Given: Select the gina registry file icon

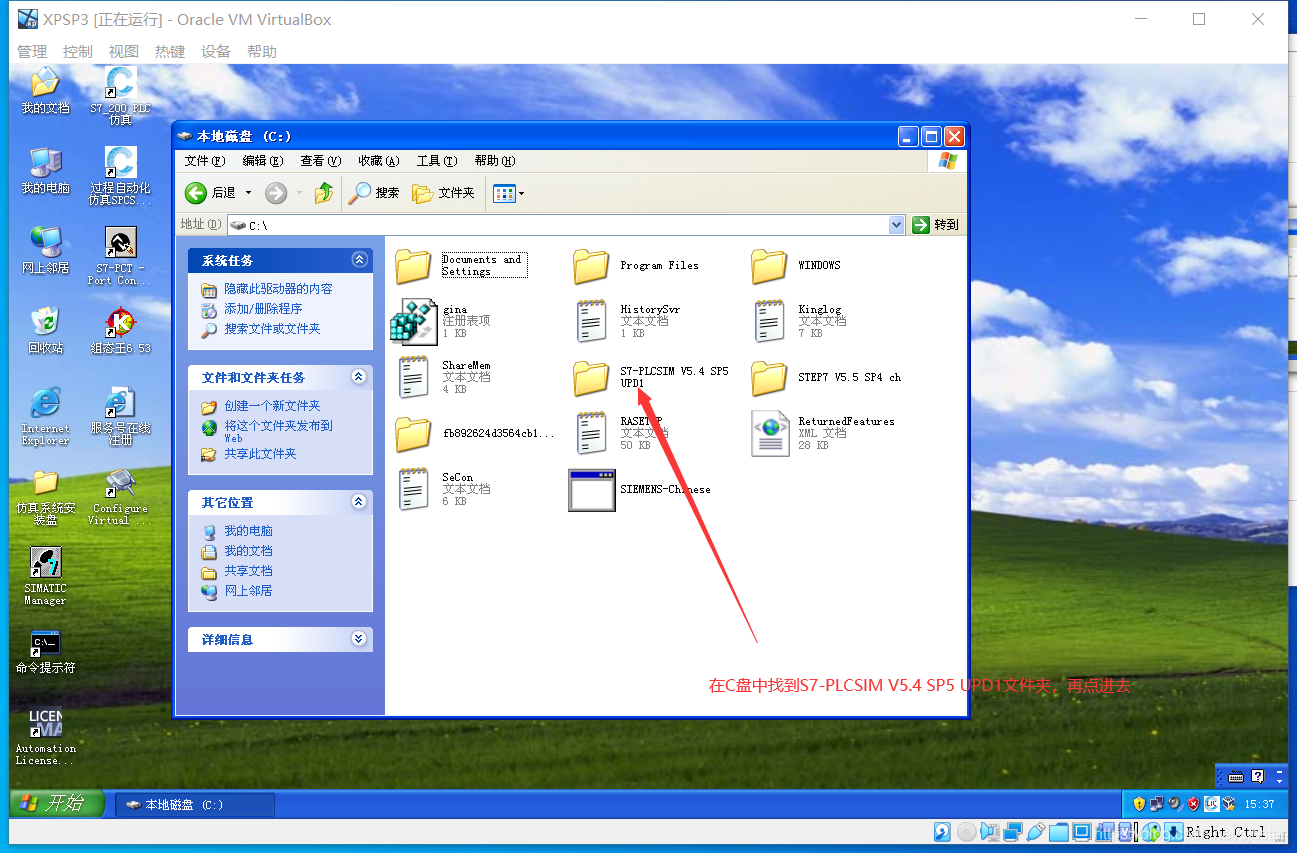Looking at the screenshot, I should point(413,321).
